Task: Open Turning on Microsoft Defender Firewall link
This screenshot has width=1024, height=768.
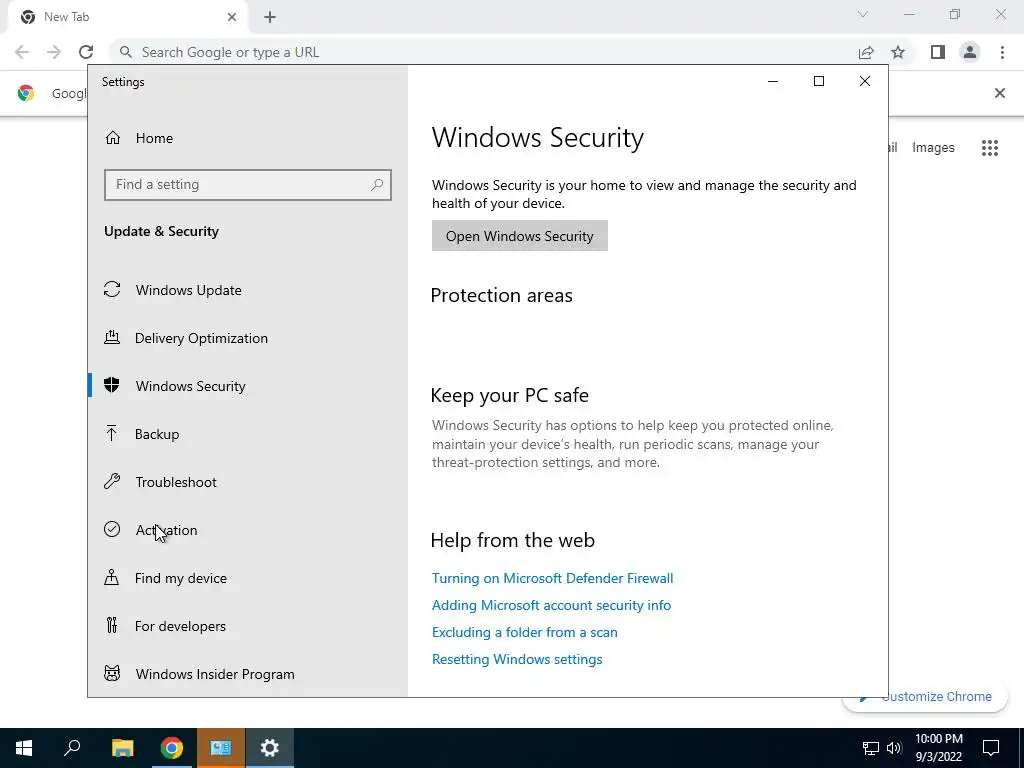Action: tap(552, 578)
